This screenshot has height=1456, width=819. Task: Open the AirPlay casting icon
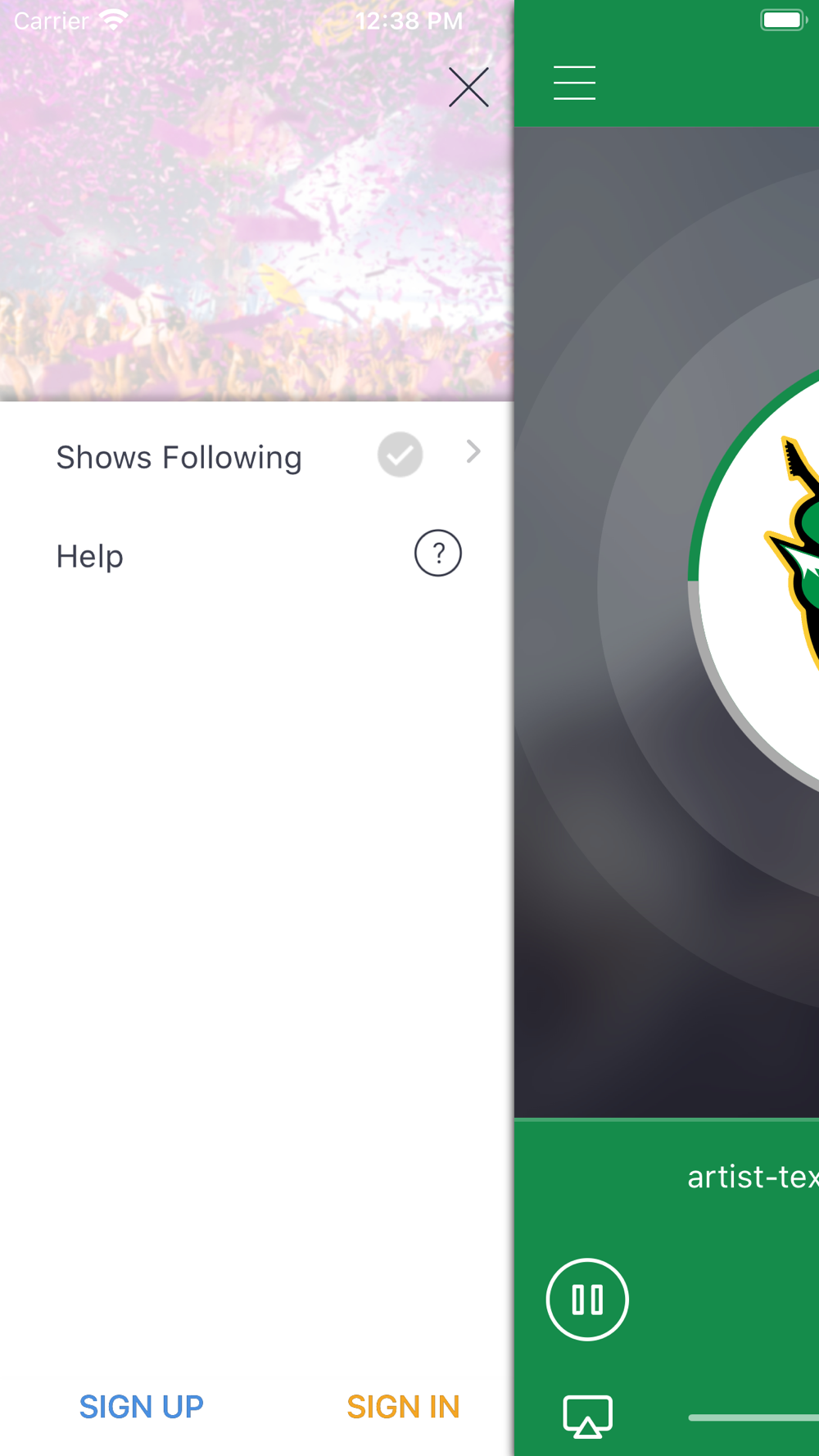587,1417
